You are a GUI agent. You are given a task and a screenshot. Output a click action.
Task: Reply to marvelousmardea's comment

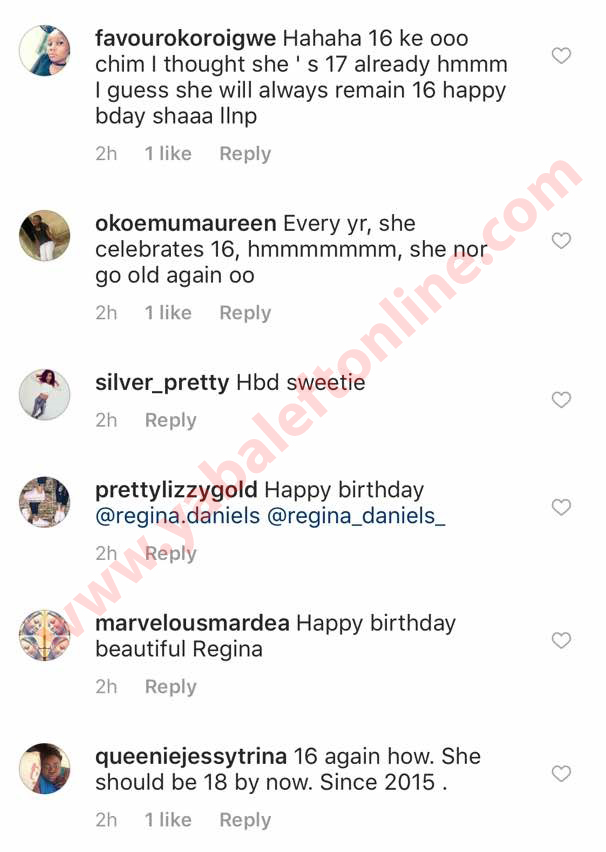tap(170, 687)
